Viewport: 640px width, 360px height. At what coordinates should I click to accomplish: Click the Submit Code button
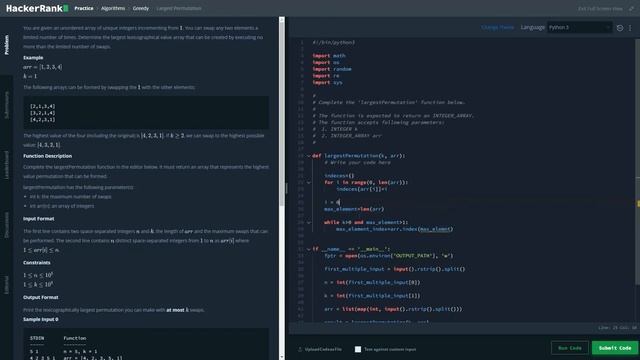[x=615, y=348]
